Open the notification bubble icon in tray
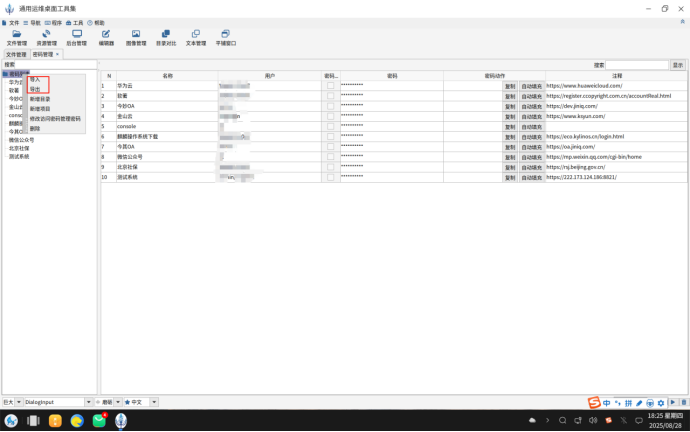 tap(639, 421)
